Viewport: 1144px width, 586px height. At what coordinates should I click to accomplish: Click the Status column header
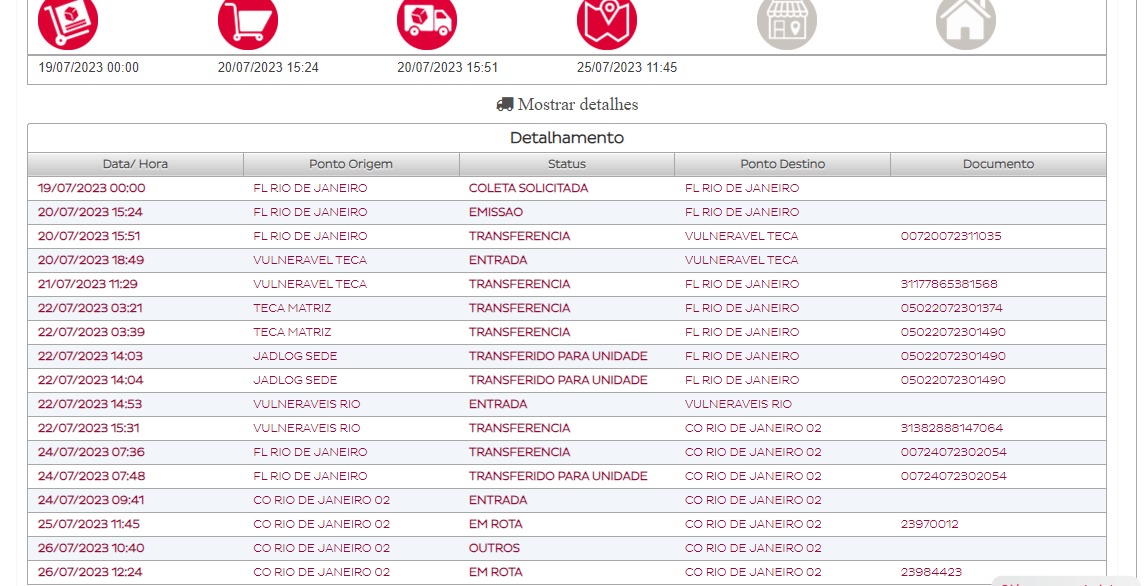click(567, 164)
